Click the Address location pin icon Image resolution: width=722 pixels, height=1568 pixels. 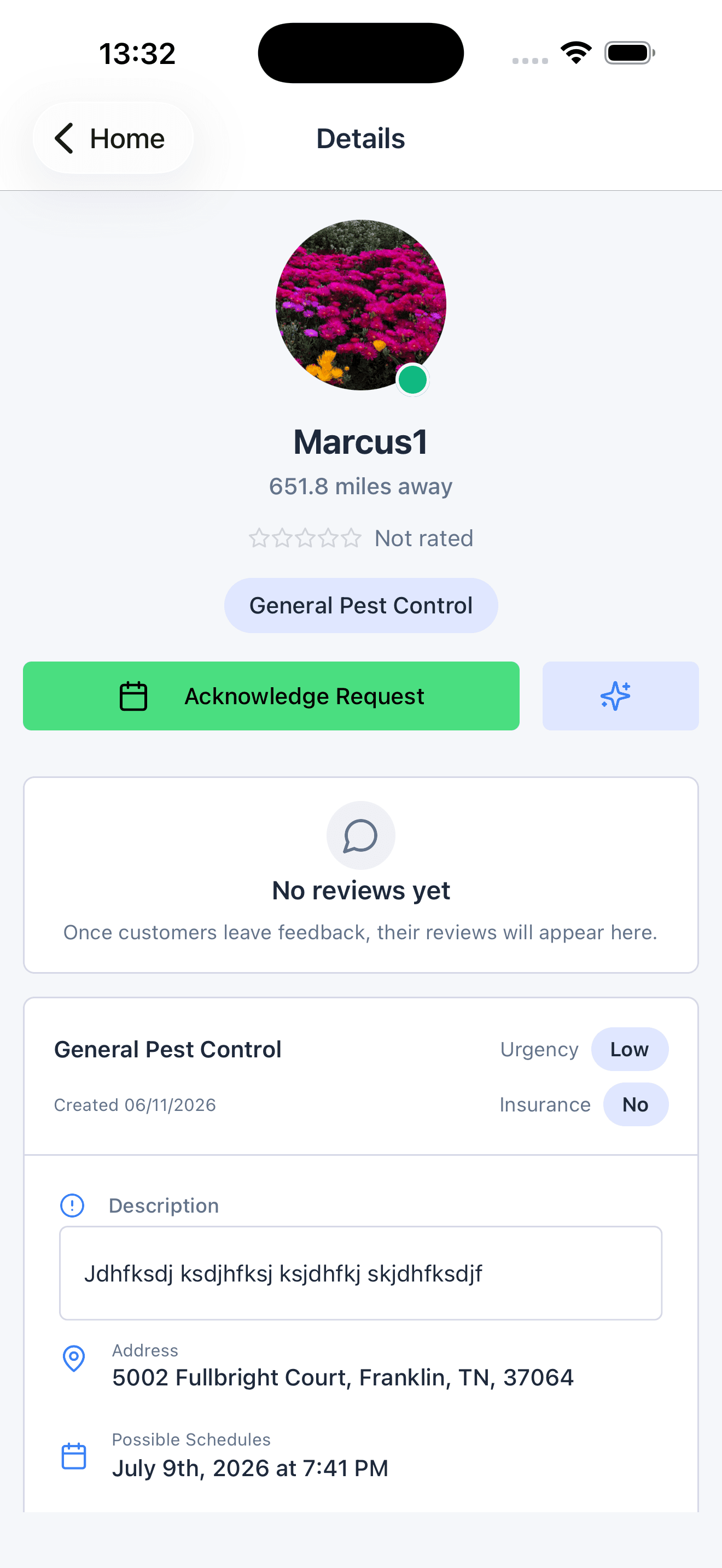pos(74,1358)
